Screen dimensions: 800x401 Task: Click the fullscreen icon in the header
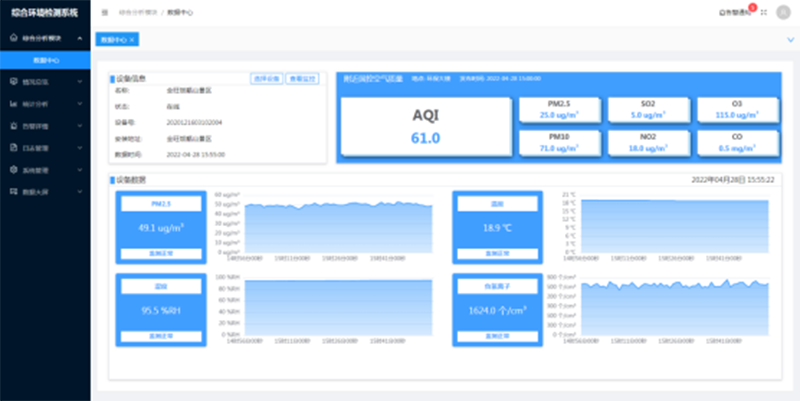pyautogui.click(x=764, y=12)
